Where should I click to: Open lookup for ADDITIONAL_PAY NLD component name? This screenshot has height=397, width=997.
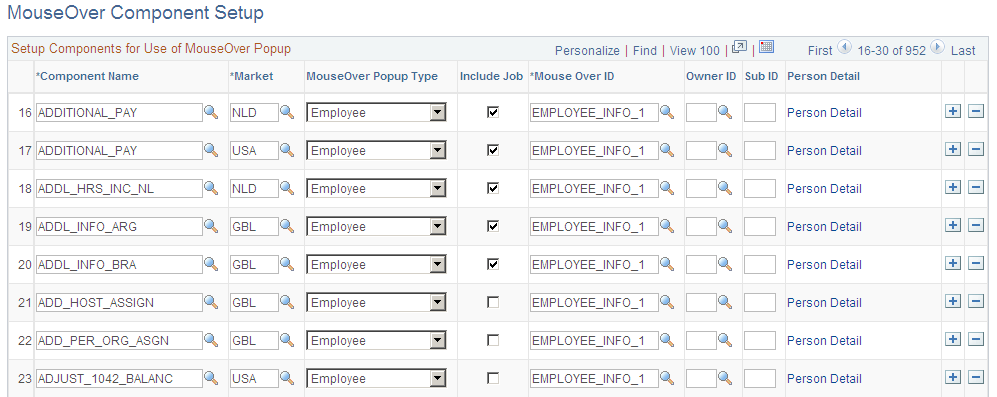[x=211, y=112]
